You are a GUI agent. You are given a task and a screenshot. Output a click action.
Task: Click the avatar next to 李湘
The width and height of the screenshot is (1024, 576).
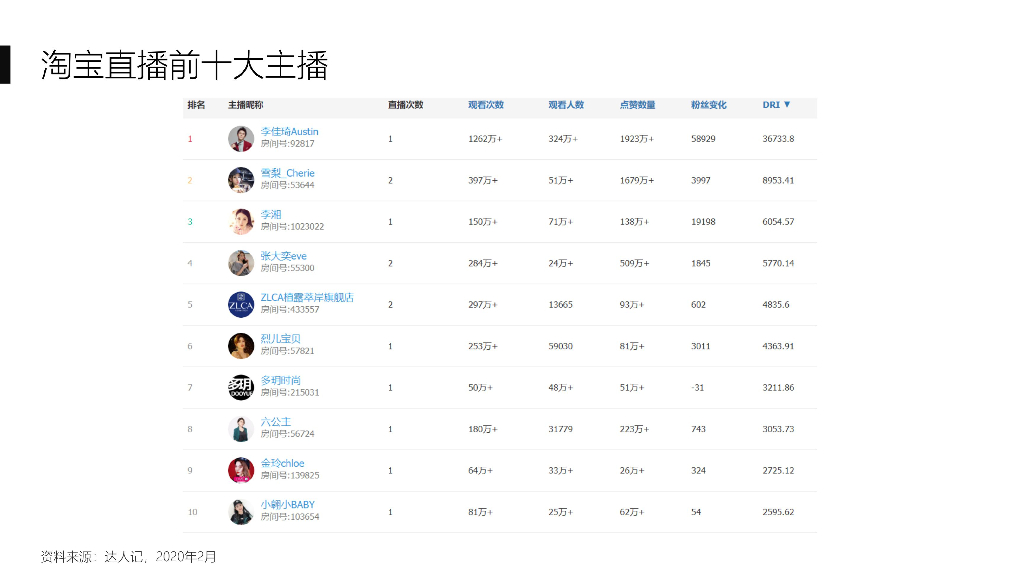[x=241, y=221]
